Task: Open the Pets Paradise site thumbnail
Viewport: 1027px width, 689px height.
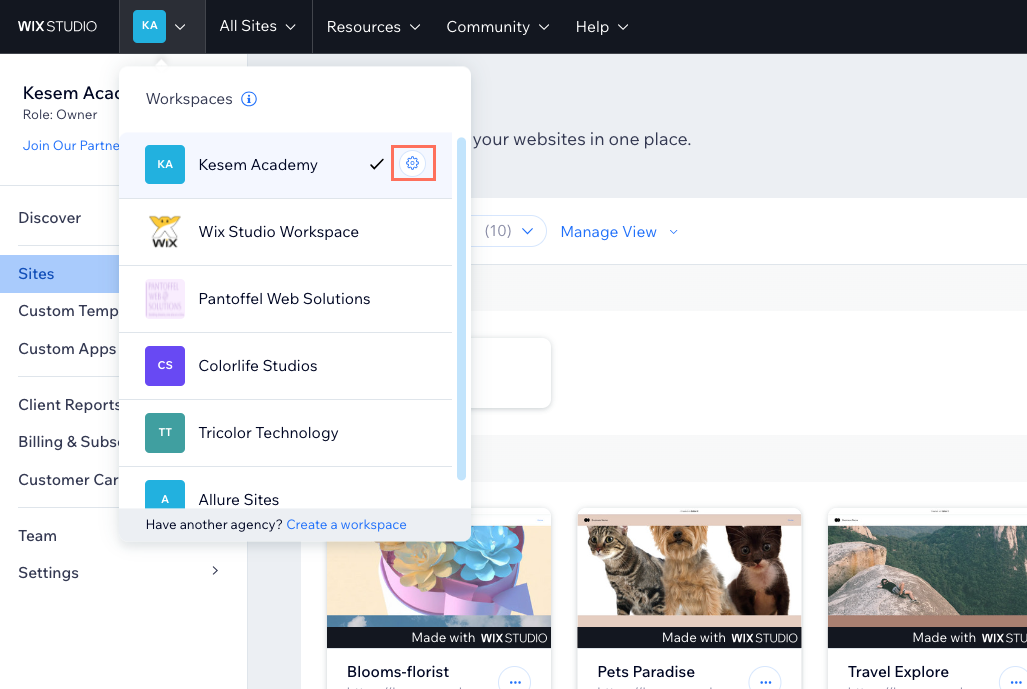Action: 689,578
